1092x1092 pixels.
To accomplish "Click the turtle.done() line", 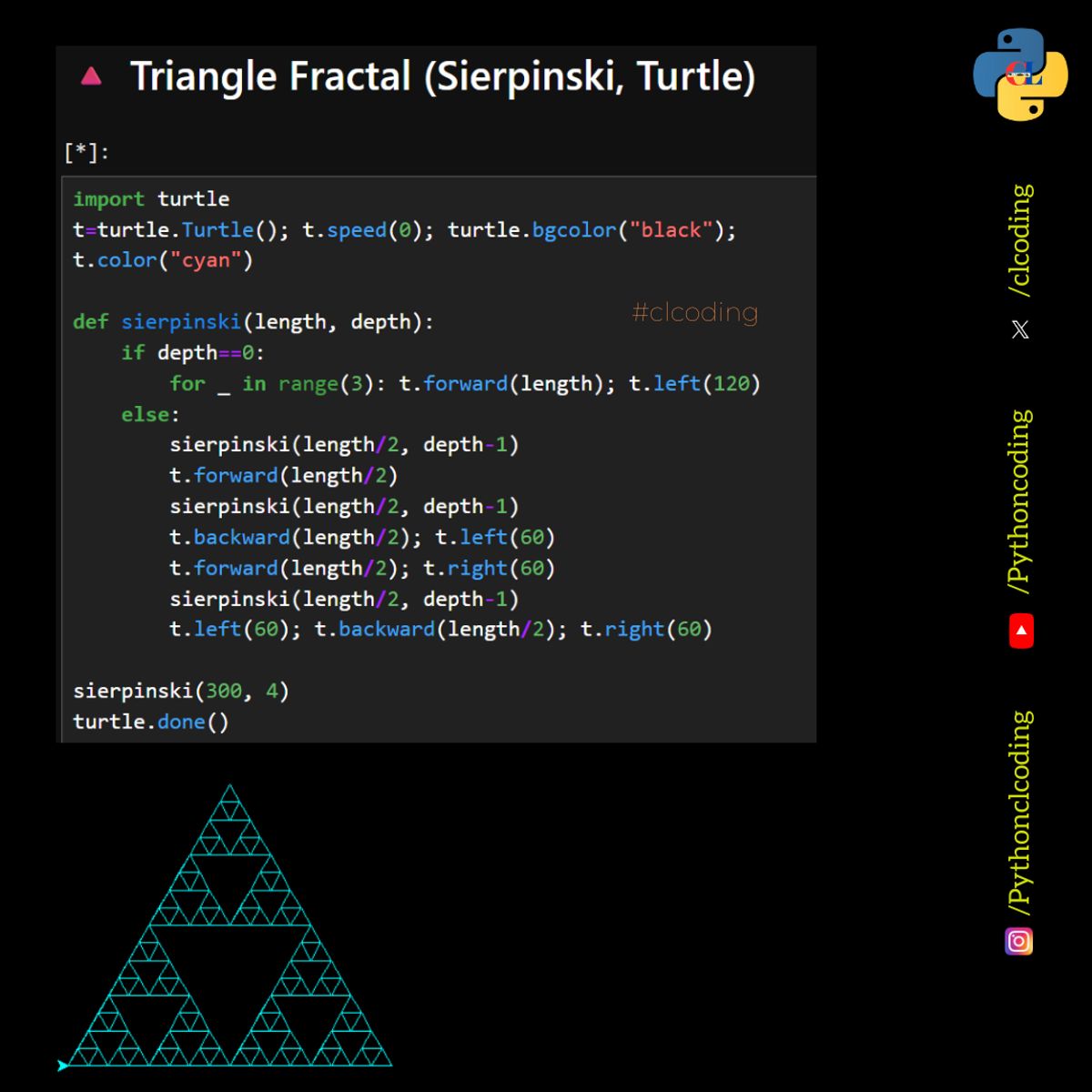I will pos(150,721).
